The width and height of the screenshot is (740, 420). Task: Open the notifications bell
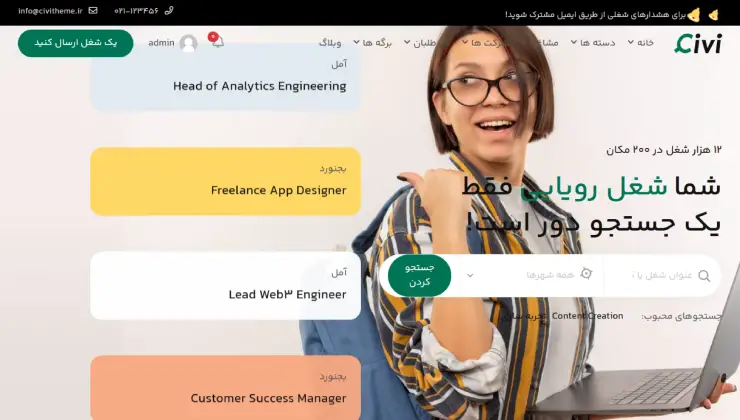pyautogui.click(x=216, y=42)
